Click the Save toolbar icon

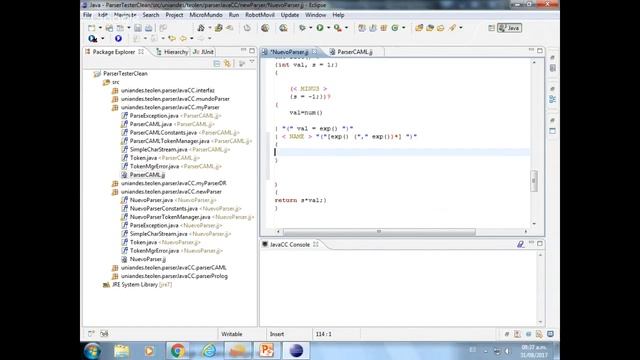pos(138,28)
